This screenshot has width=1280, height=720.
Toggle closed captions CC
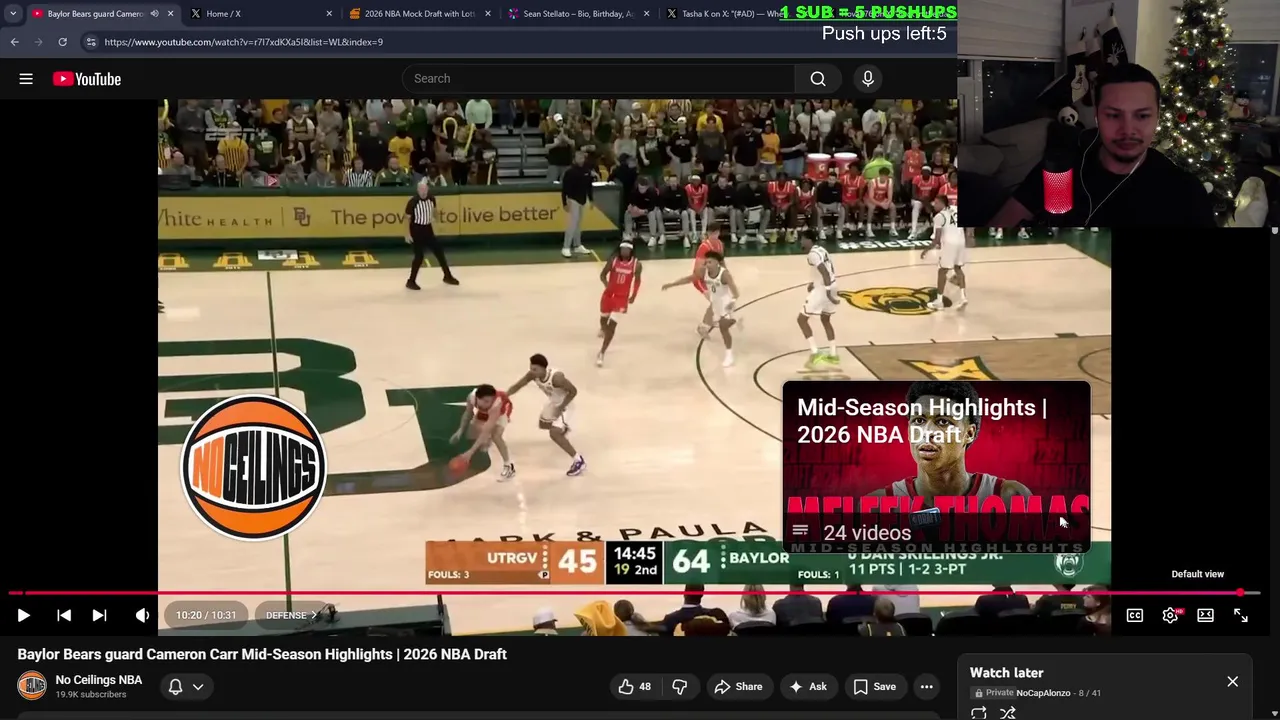(1135, 616)
